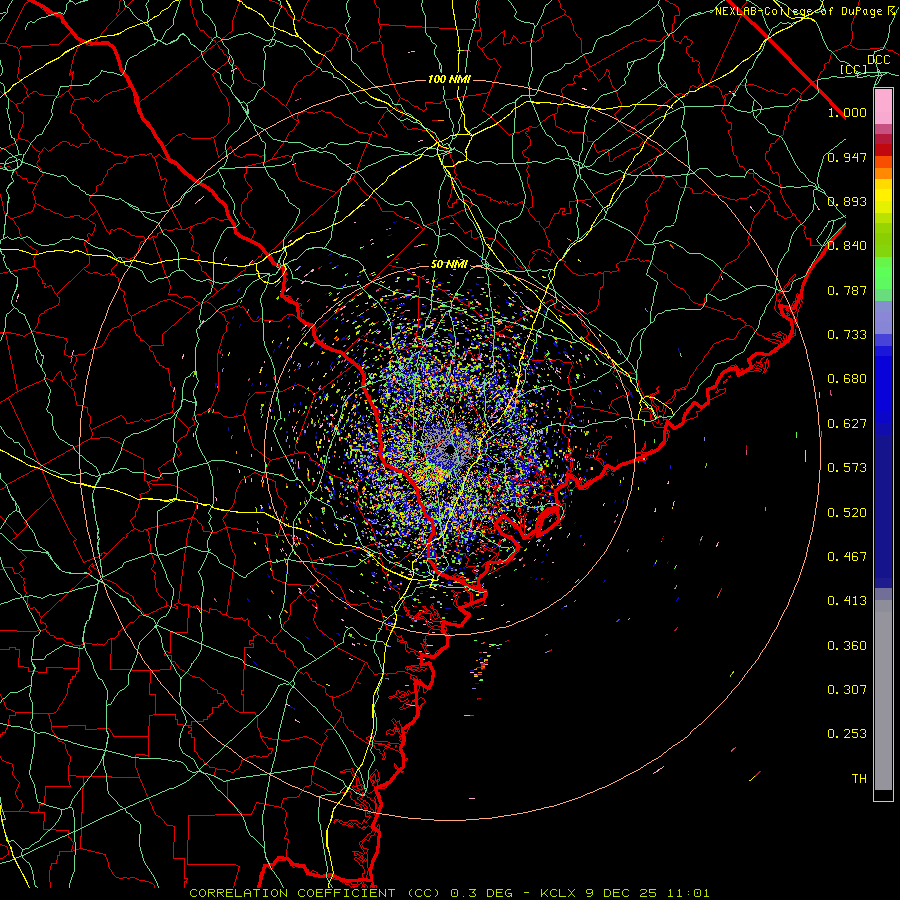Select the 0.733 scale value
The height and width of the screenshot is (900, 900).
coord(847,335)
